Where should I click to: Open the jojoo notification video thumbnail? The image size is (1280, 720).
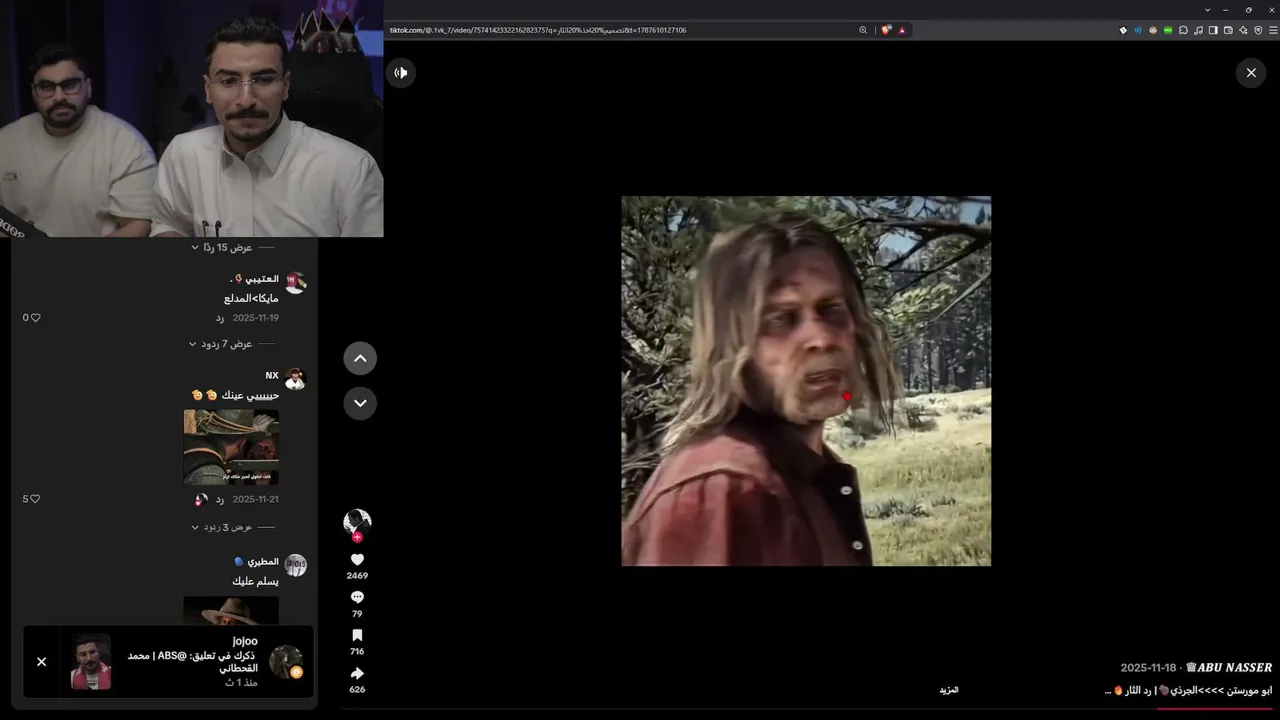[91, 661]
